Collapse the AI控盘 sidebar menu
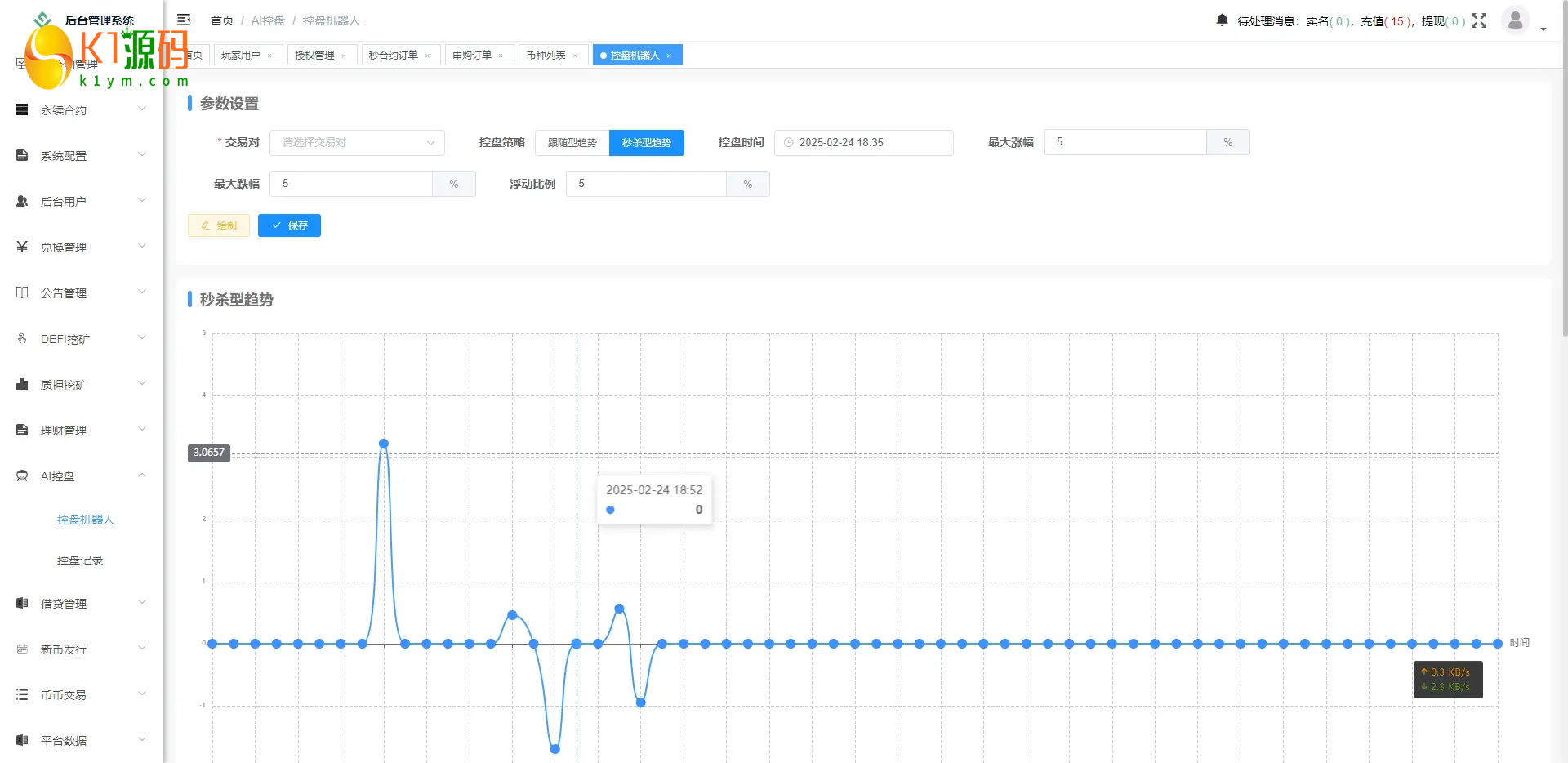The width and height of the screenshot is (1568, 763). 82,475
